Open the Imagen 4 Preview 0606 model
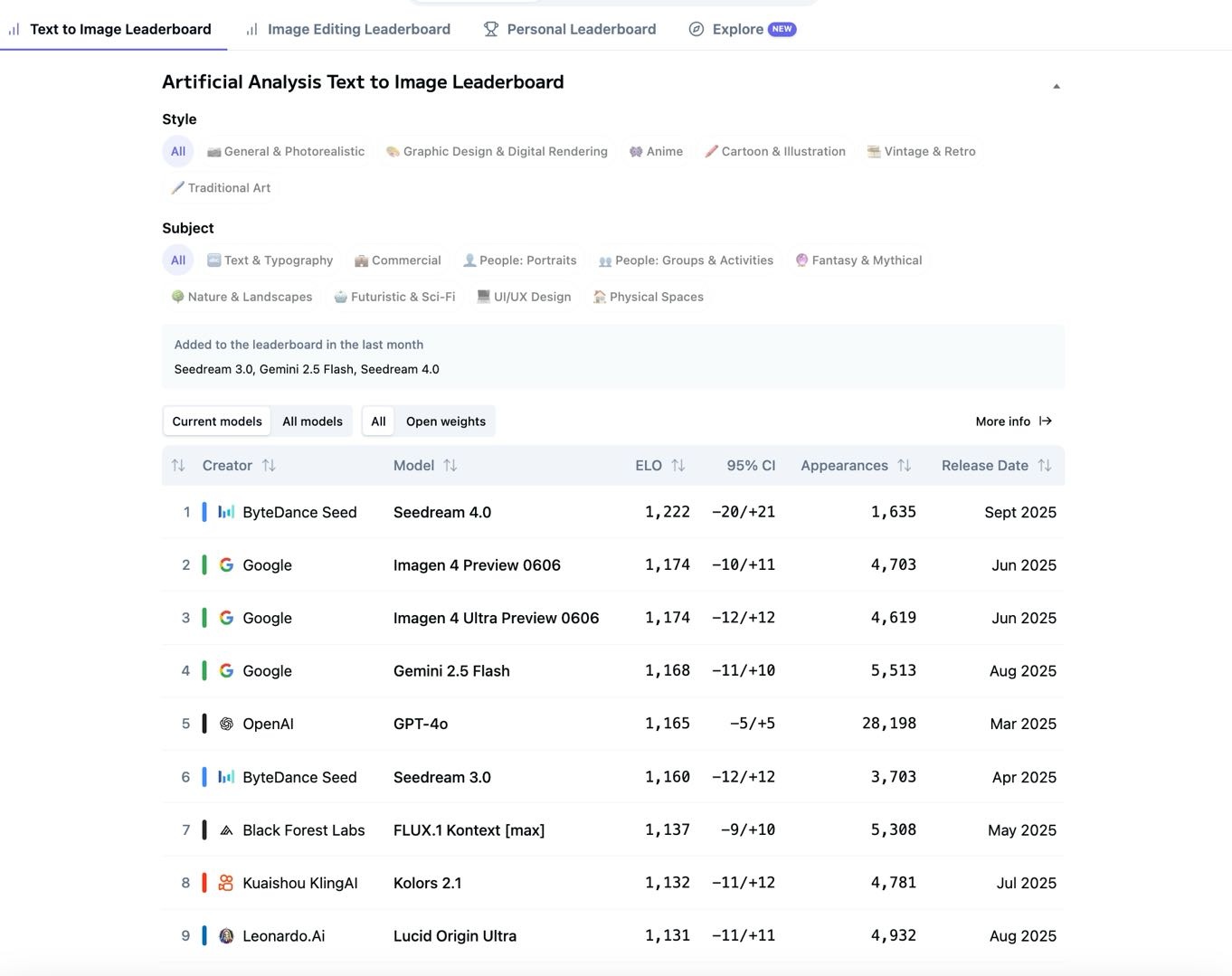Image resolution: width=1232 pixels, height=976 pixels. click(x=477, y=565)
